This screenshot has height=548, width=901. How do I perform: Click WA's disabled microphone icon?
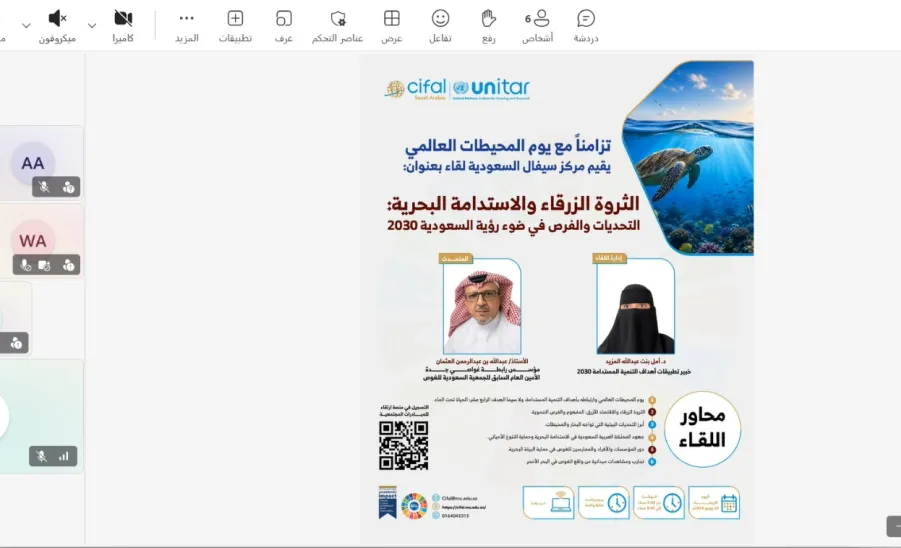(25, 265)
